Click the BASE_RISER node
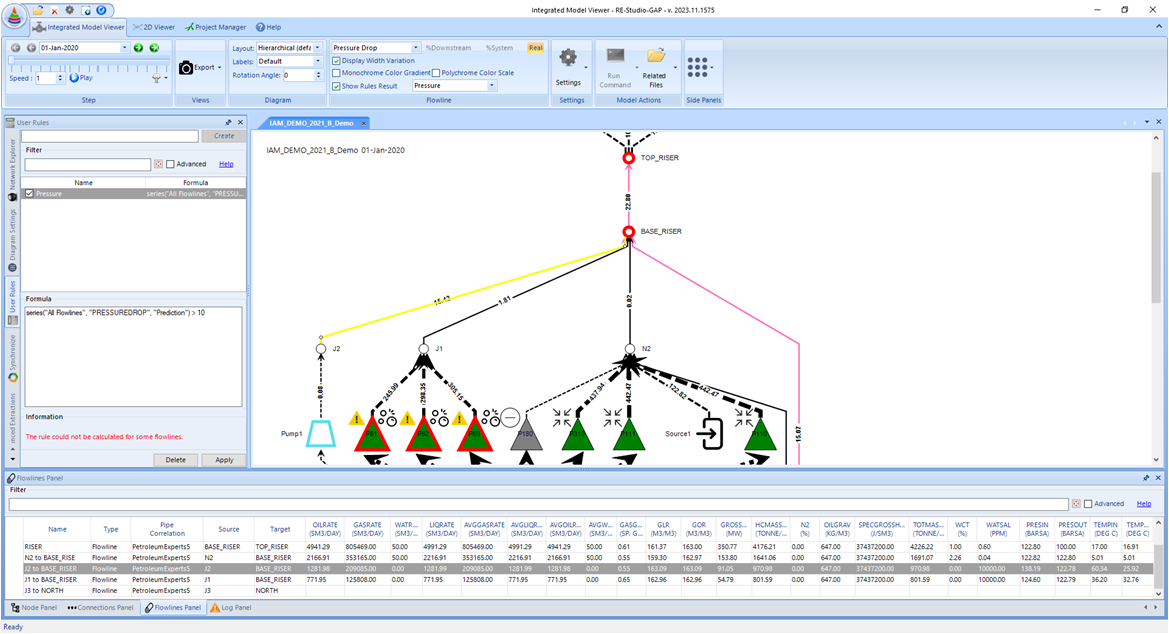 [x=628, y=232]
